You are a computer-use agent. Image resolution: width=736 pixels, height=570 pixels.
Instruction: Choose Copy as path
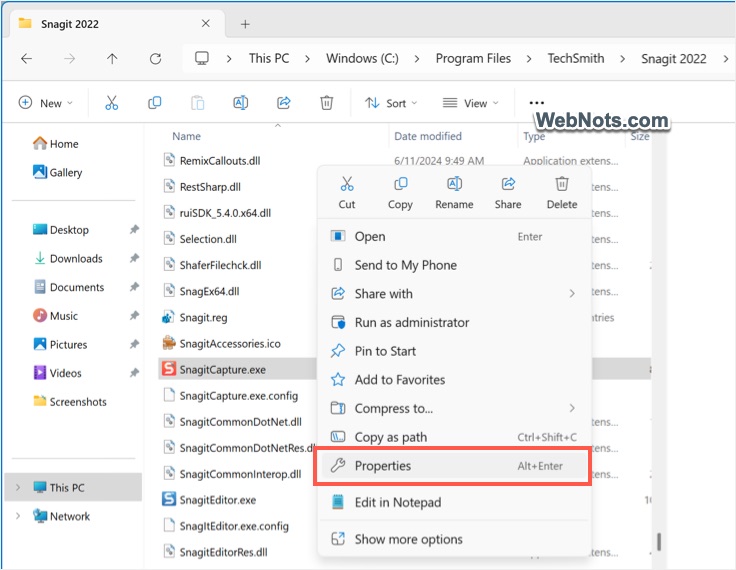click(453, 437)
